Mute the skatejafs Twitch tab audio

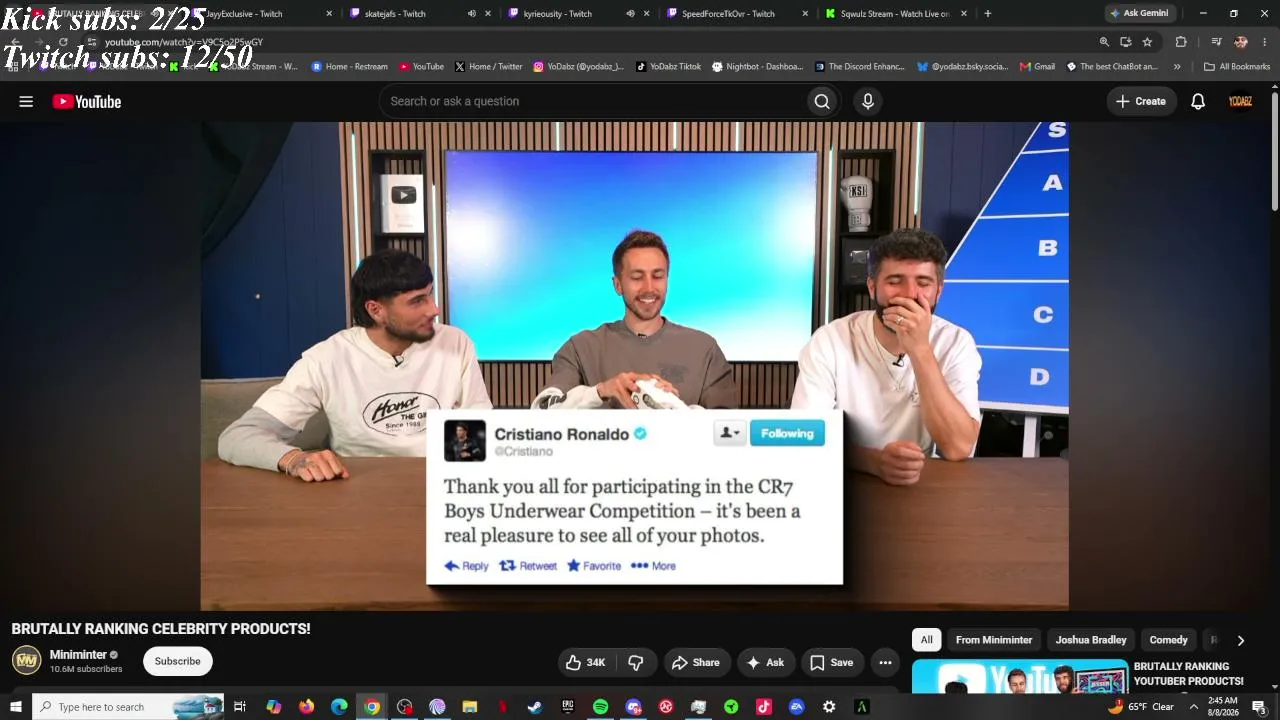[472, 14]
